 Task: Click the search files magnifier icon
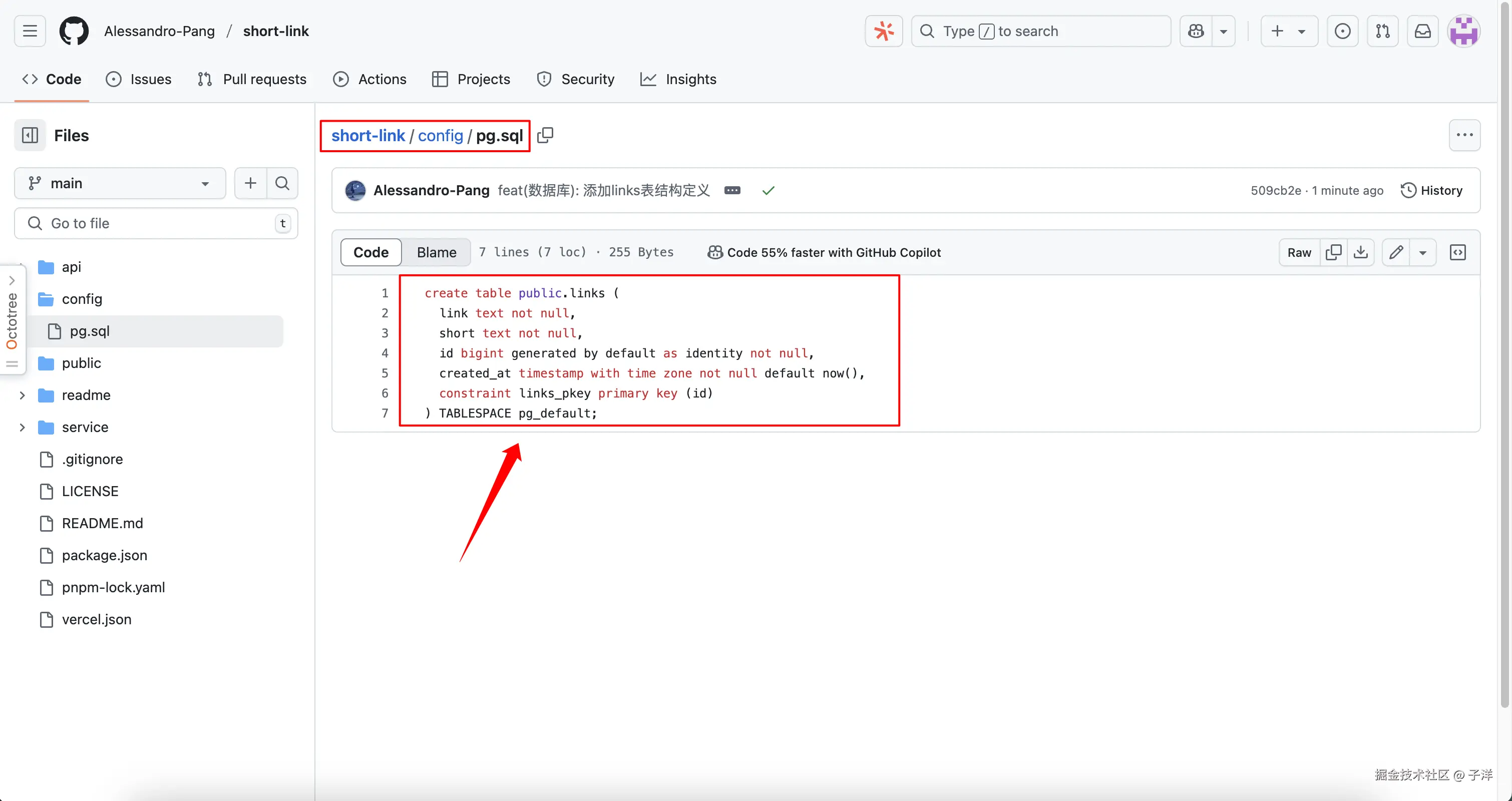[282, 183]
